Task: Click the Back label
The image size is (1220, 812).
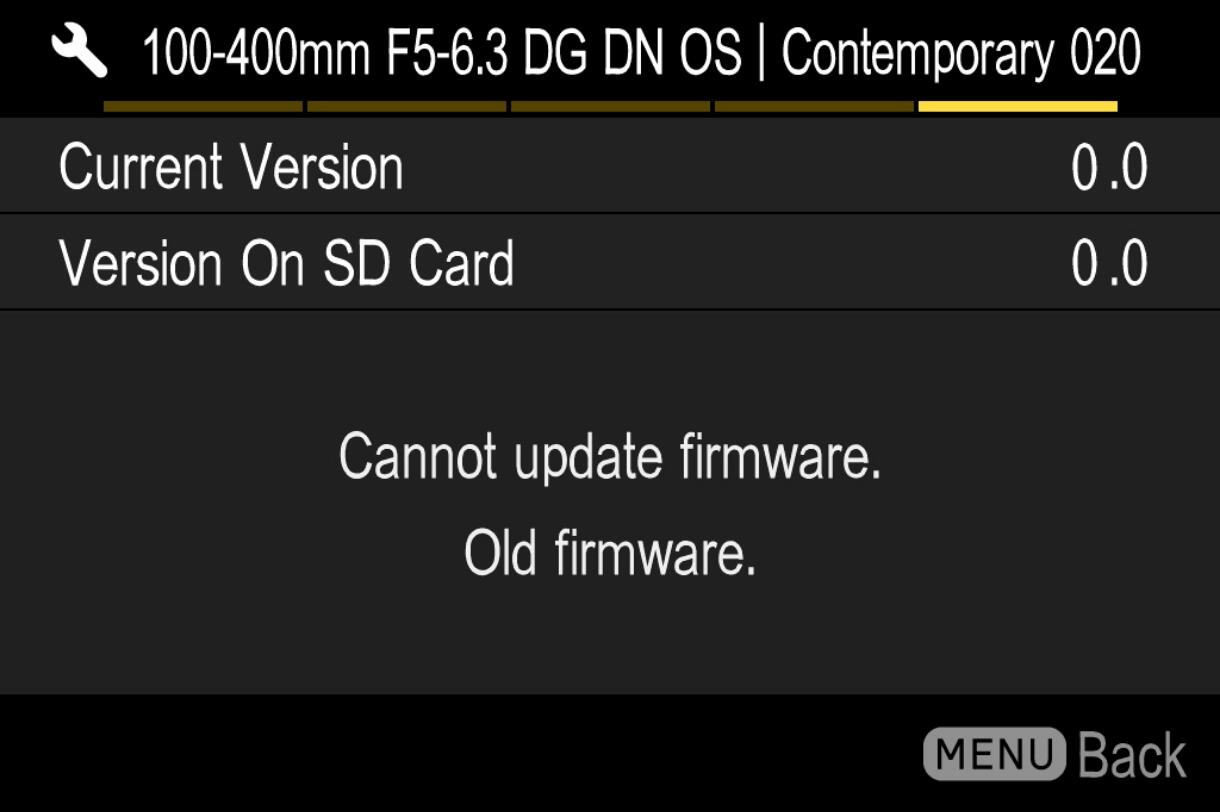Action: [1133, 755]
